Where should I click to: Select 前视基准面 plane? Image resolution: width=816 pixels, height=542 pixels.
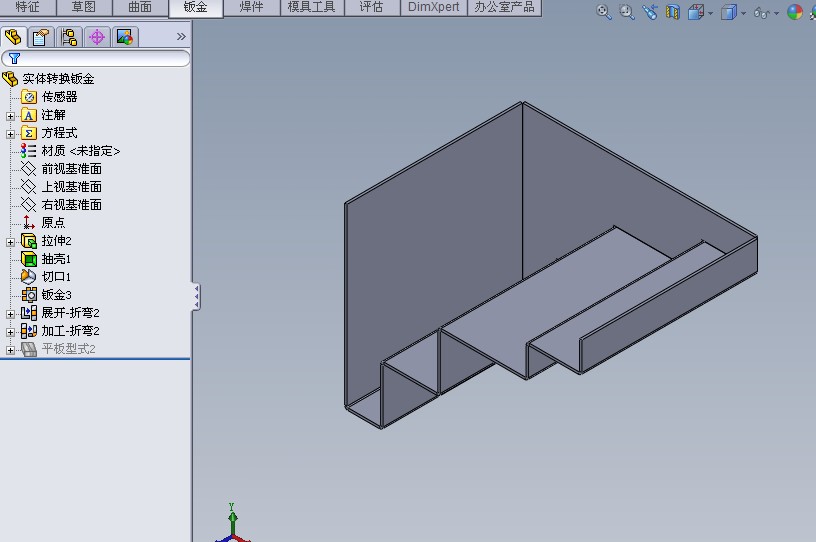point(72,169)
